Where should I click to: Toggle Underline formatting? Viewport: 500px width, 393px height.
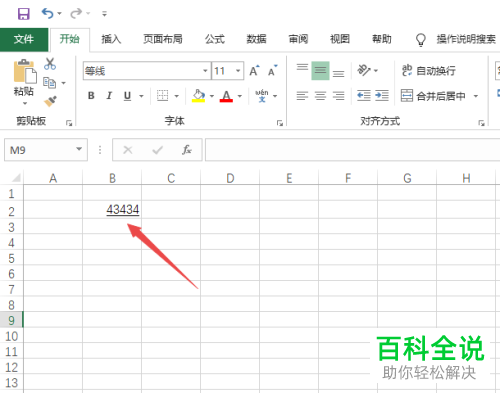(127, 96)
